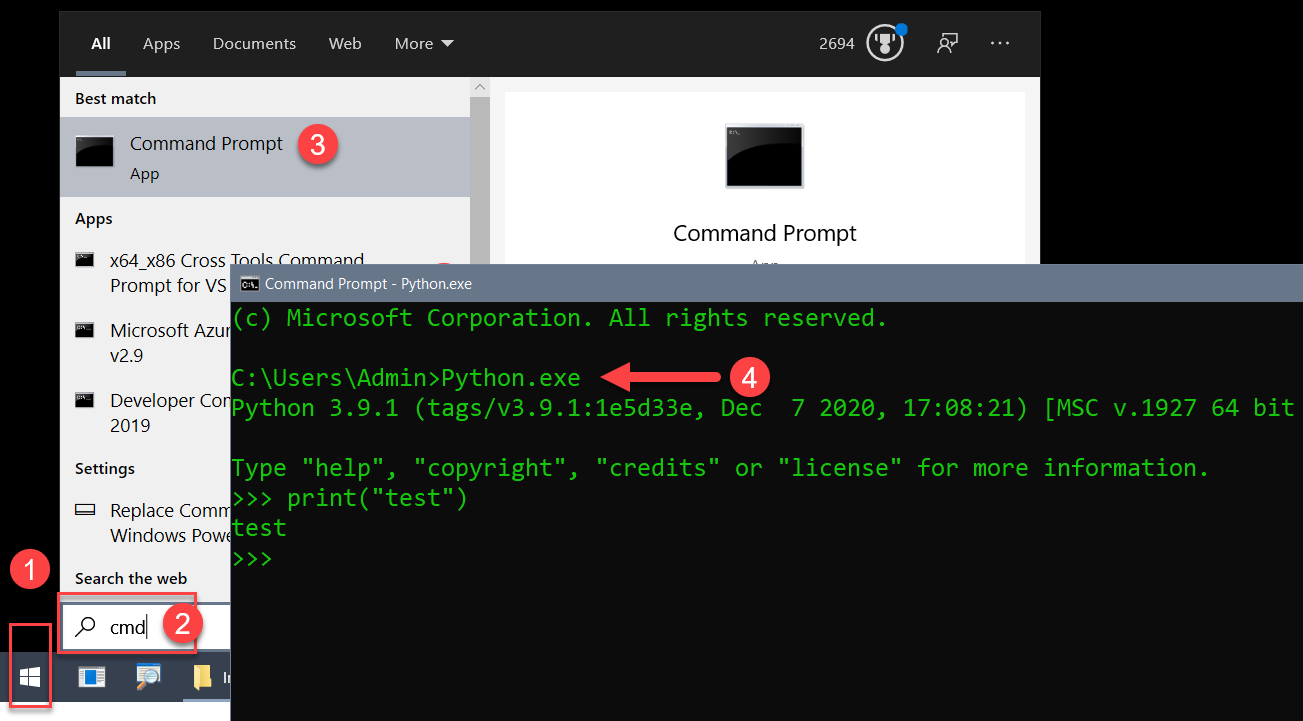Click the Python.exe command line text
The height and width of the screenshot is (721, 1303).
tap(510, 378)
